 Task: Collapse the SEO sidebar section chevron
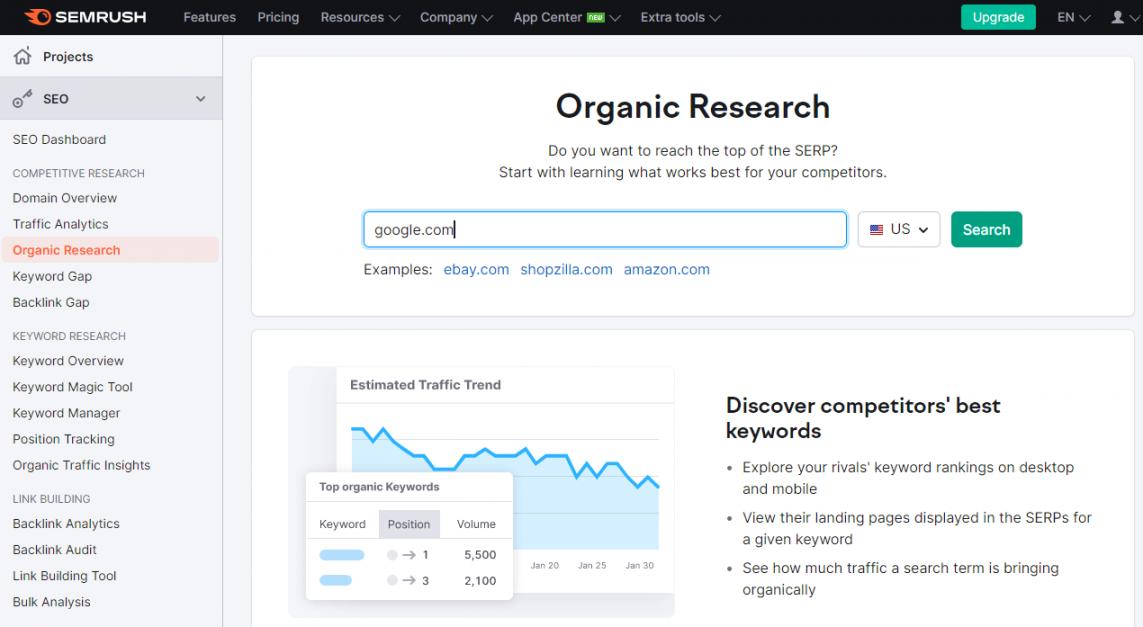200,99
